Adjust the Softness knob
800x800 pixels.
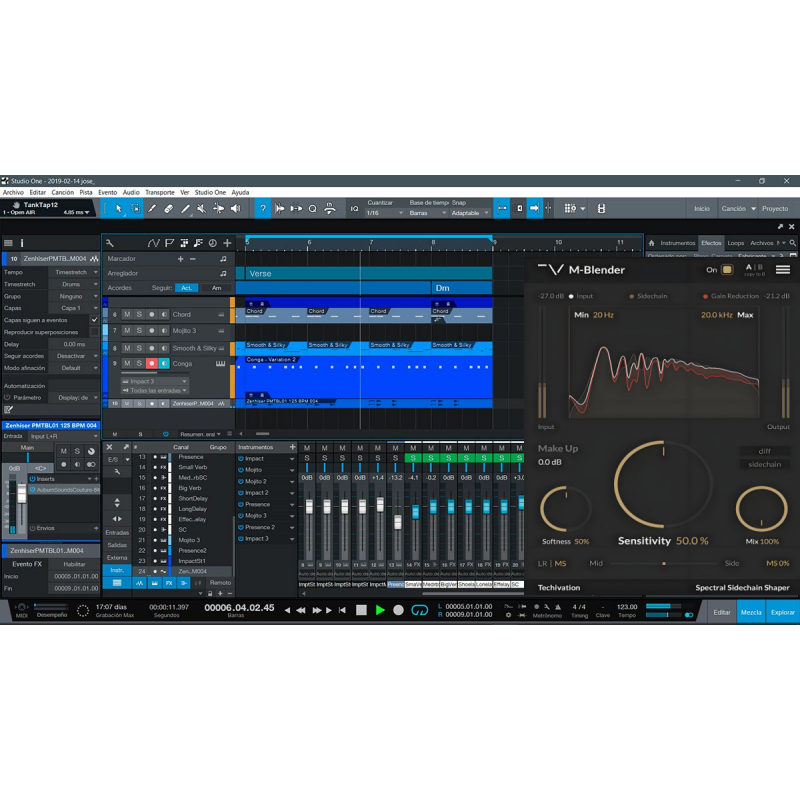point(565,509)
